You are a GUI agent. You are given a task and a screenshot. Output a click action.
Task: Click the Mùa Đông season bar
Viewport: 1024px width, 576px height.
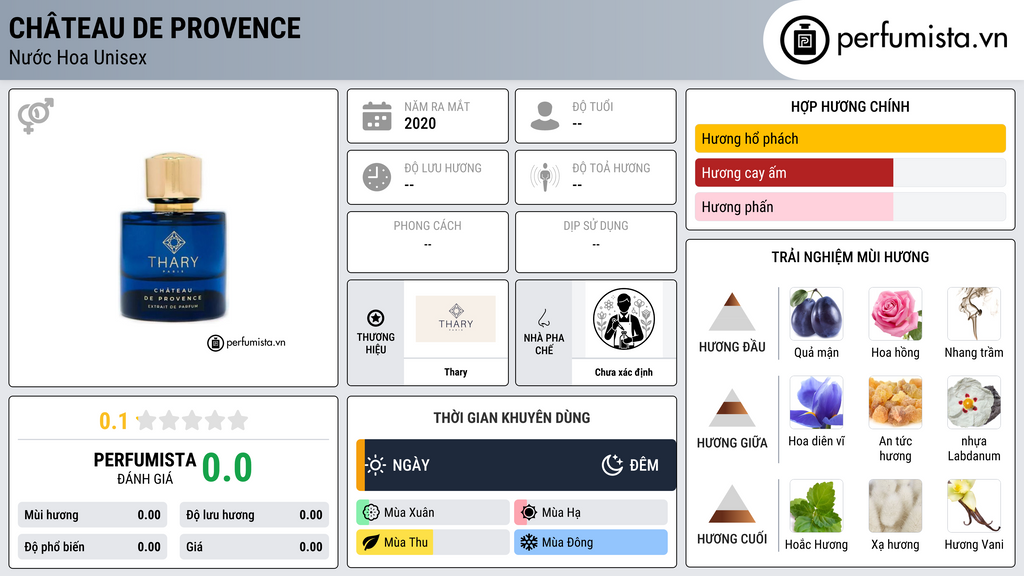591,543
